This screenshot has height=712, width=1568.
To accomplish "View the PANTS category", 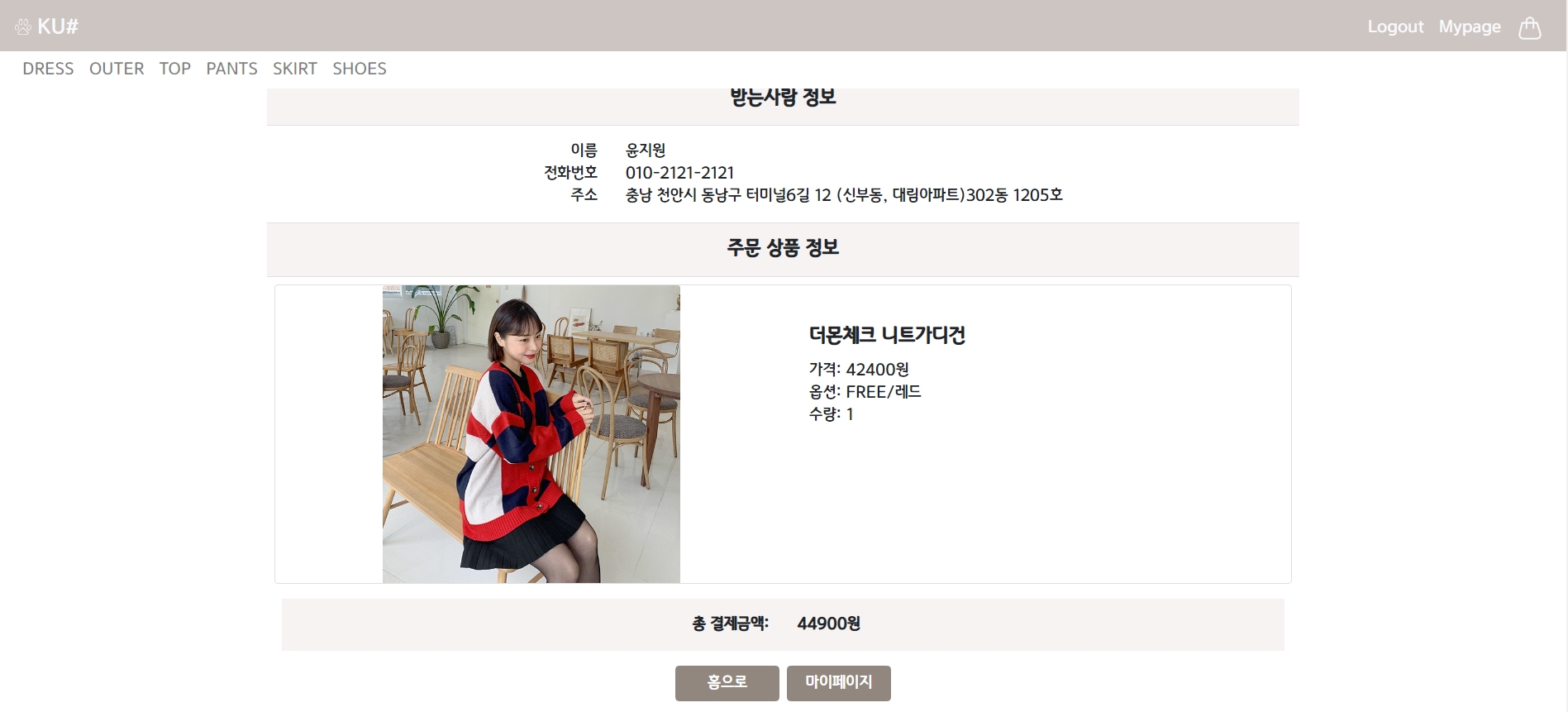I will [x=231, y=69].
